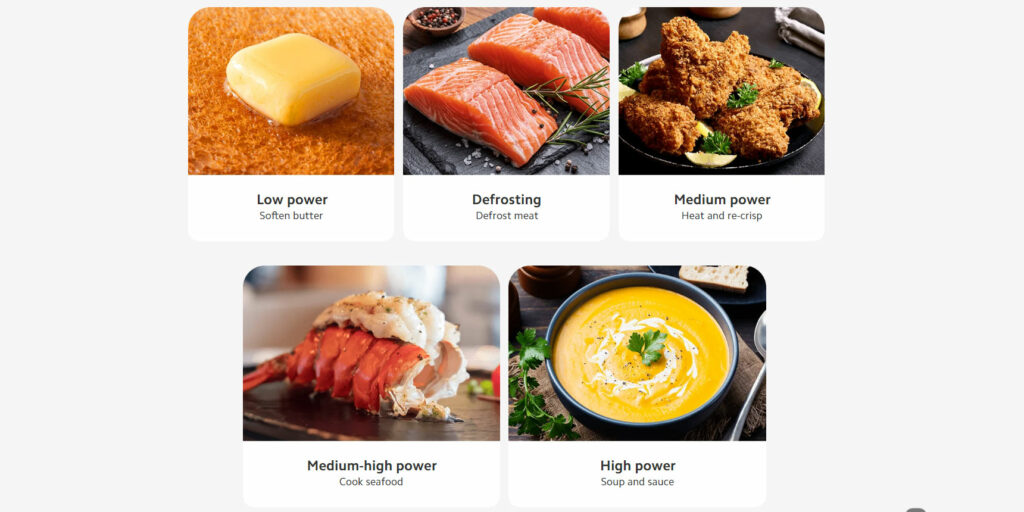Click the butter cube in the first image
The width and height of the screenshot is (1024, 512).
293,78
